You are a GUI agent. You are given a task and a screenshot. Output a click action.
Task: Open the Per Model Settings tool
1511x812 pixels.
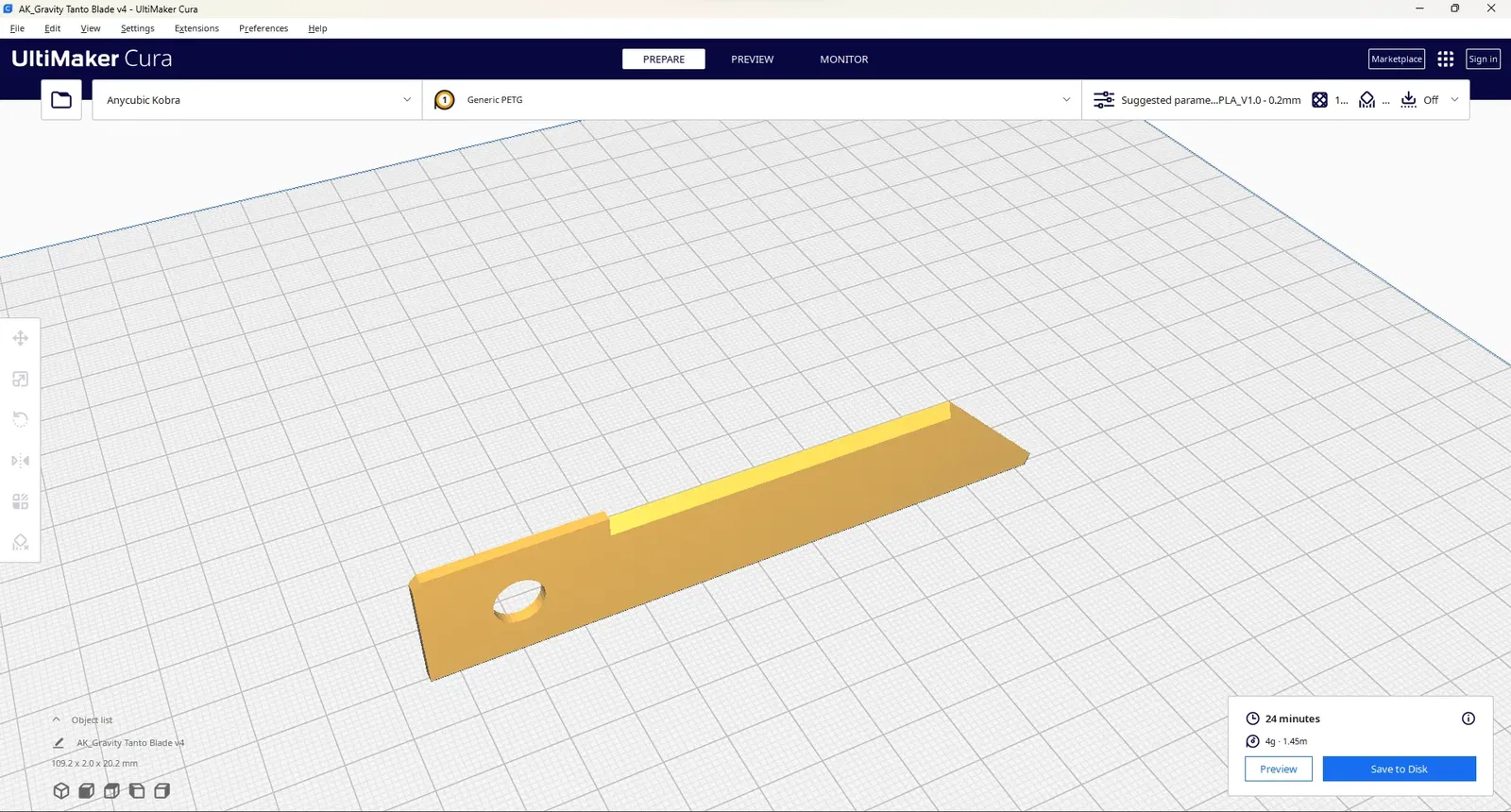(x=20, y=501)
